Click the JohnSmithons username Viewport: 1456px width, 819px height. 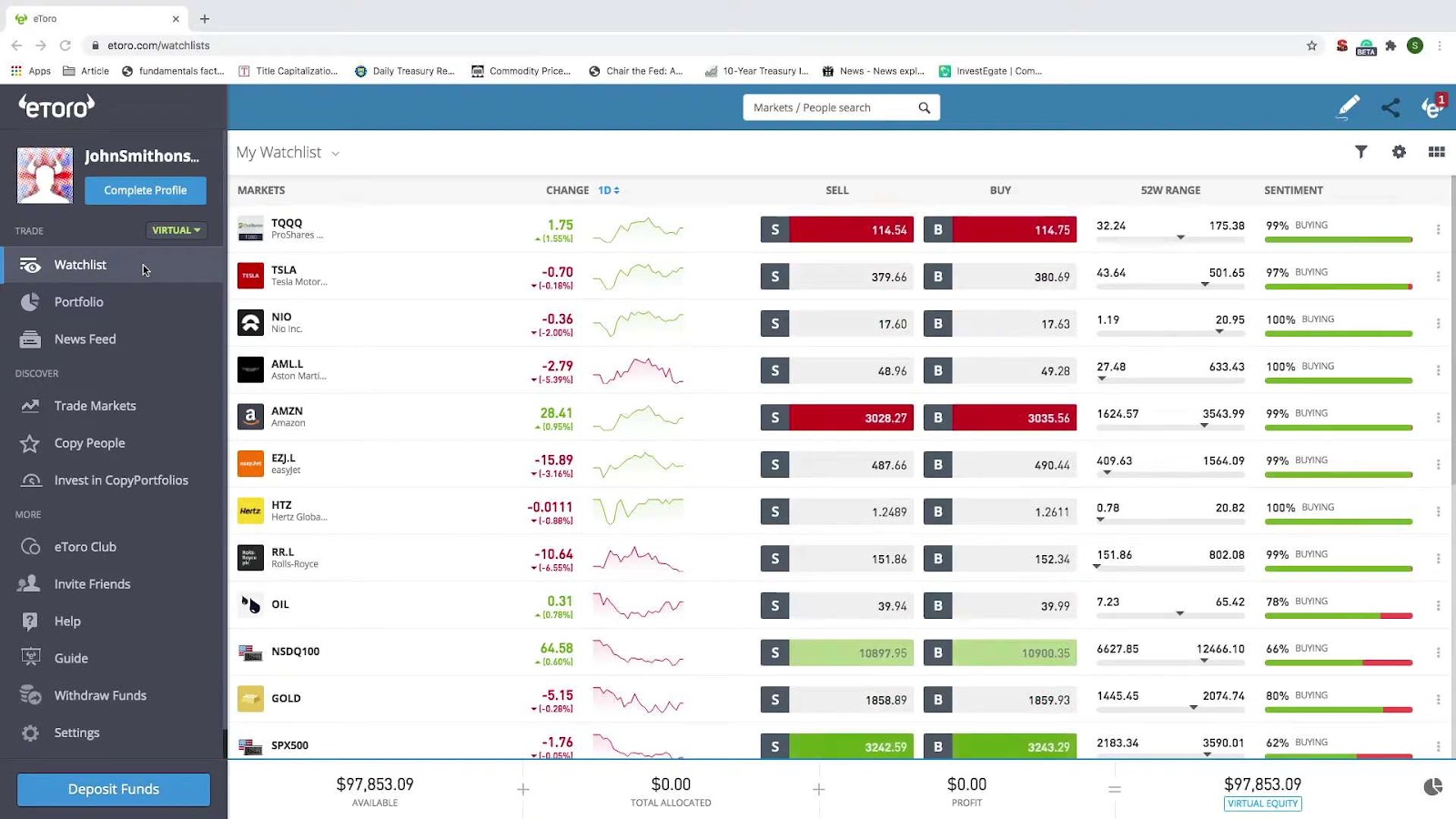(142, 157)
